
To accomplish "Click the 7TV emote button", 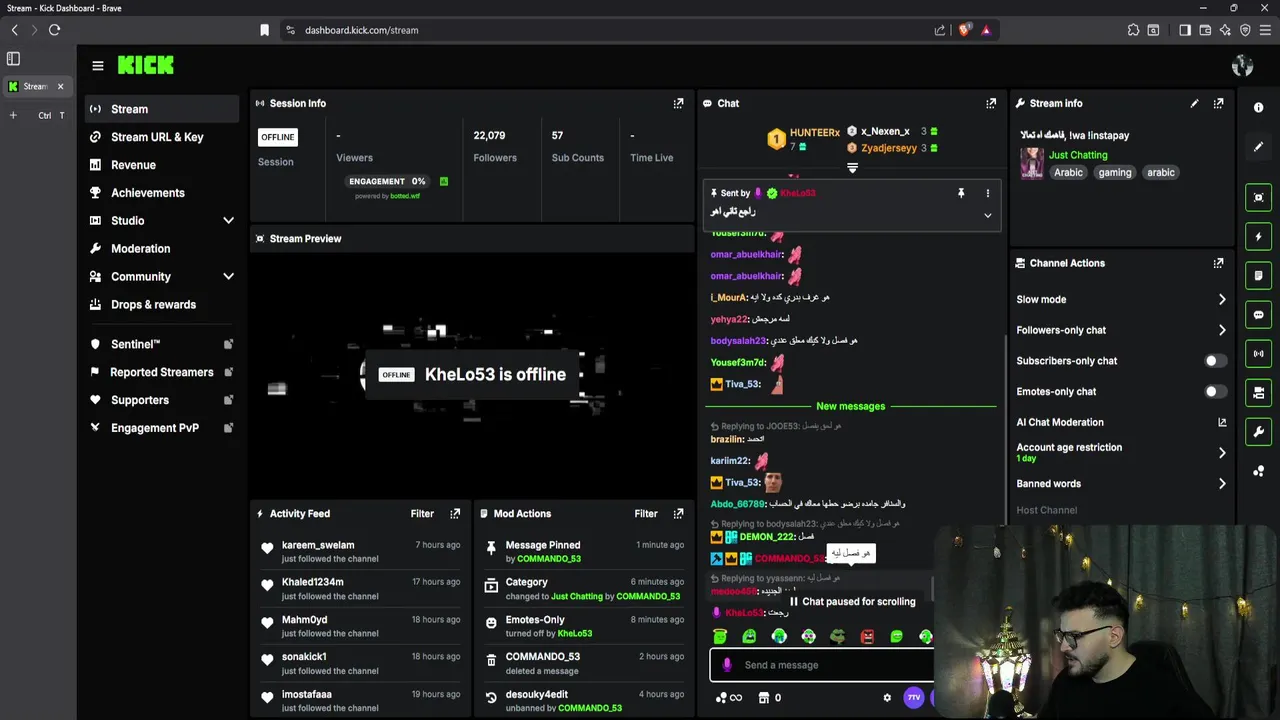I will point(913,698).
